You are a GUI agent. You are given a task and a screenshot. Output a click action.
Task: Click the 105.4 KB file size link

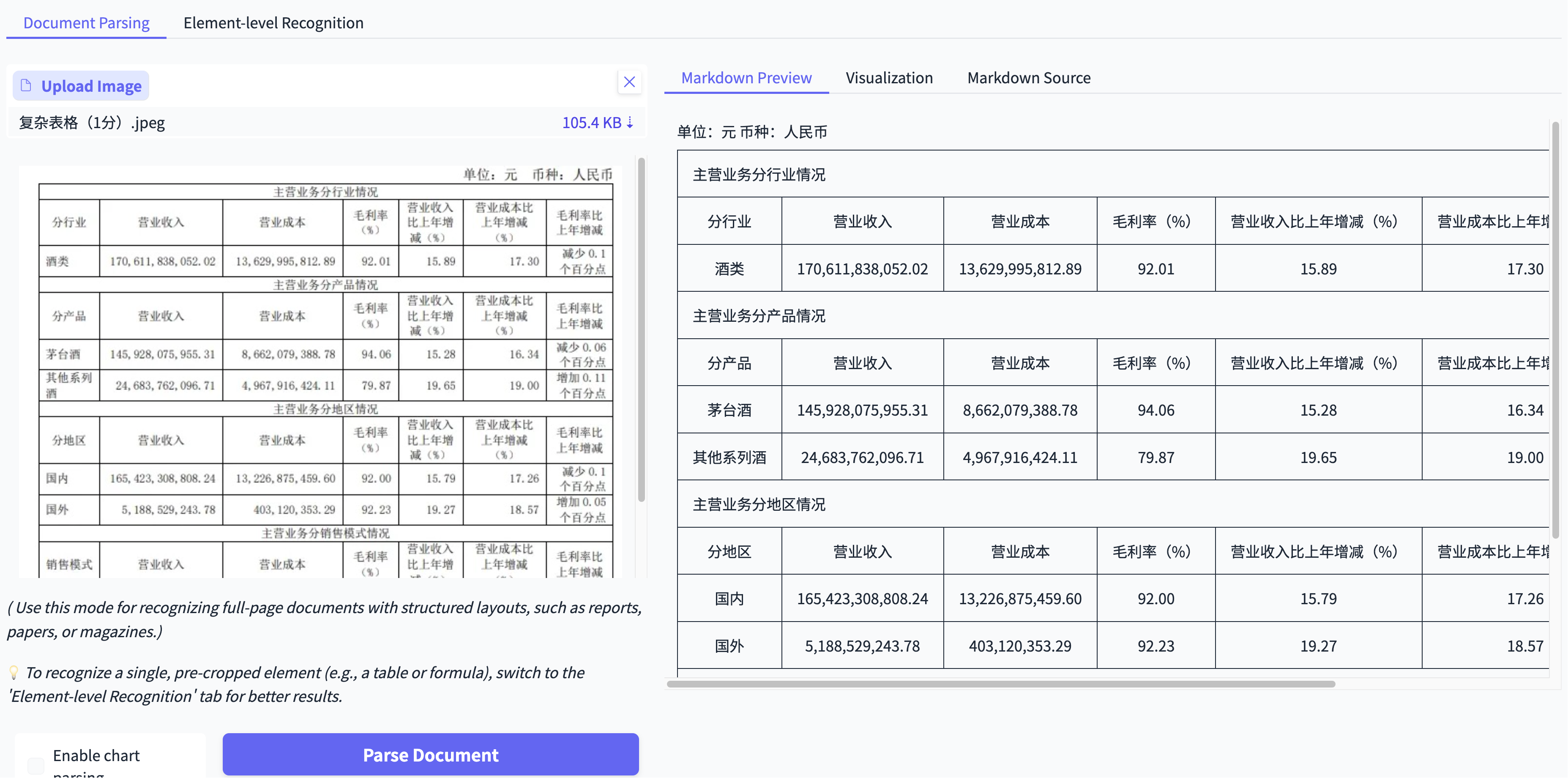point(591,122)
